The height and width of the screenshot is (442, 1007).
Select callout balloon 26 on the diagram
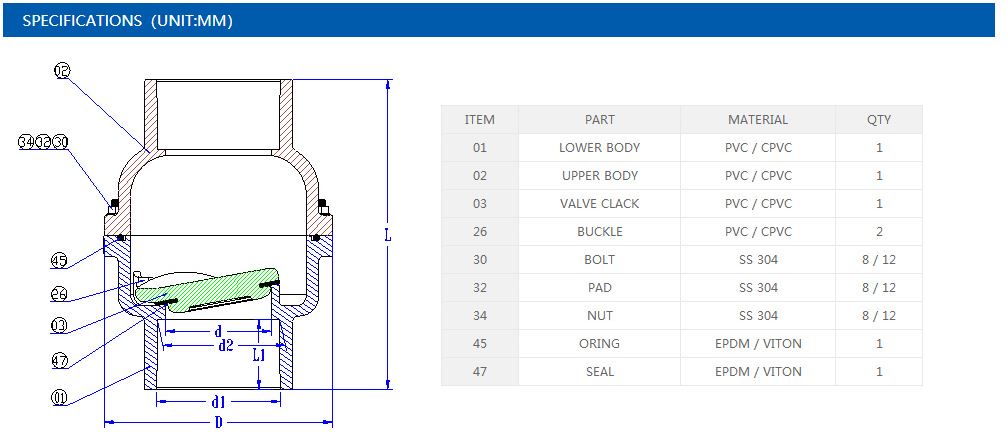tap(60, 294)
